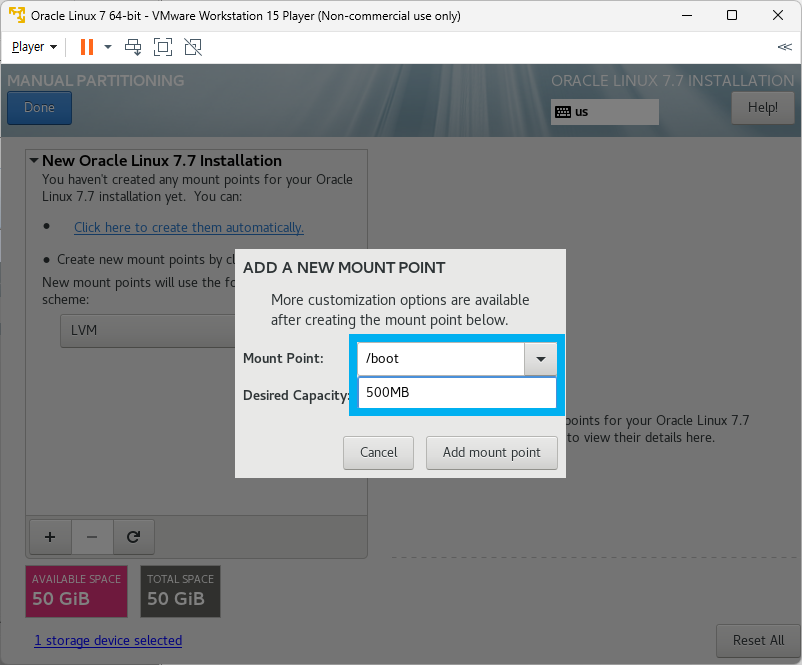Screen dimensions: 802x665
Task: Cancel the new mount point dialog
Action: [378, 453]
